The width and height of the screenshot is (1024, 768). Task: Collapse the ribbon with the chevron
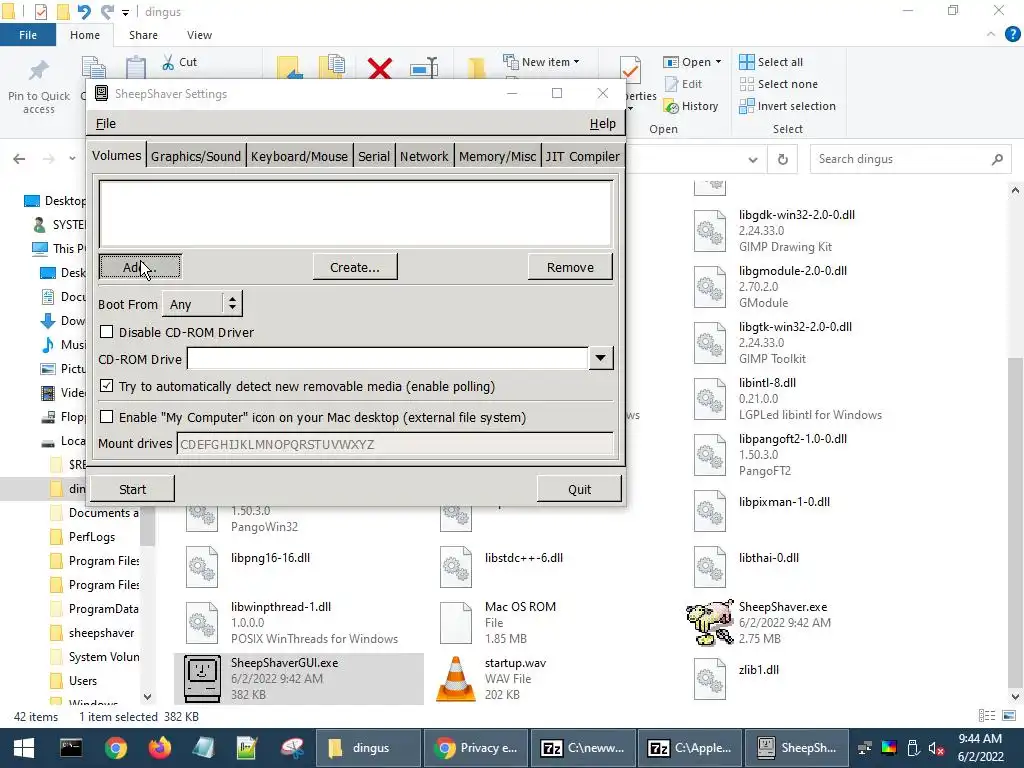click(991, 35)
